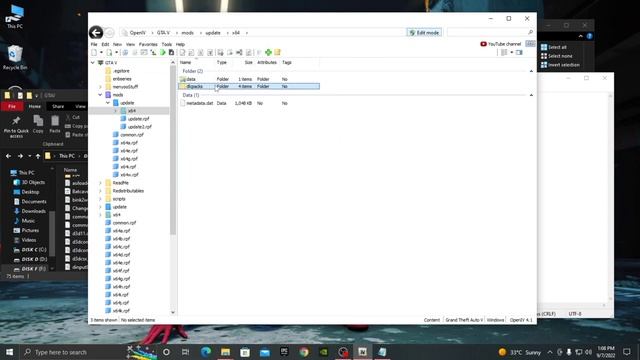Sort by the Size column header
The height and width of the screenshot is (360, 640).
click(x=248, y=62)
